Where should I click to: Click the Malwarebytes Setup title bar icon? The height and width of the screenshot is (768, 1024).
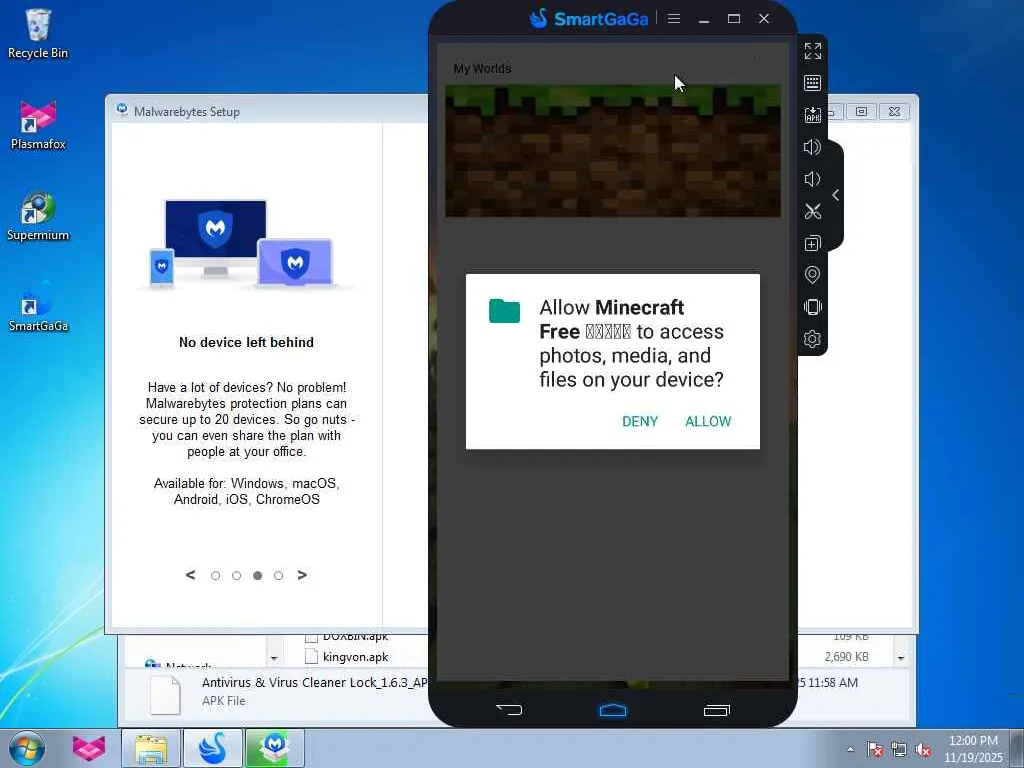pyautogui.click(x=122, y=110)
